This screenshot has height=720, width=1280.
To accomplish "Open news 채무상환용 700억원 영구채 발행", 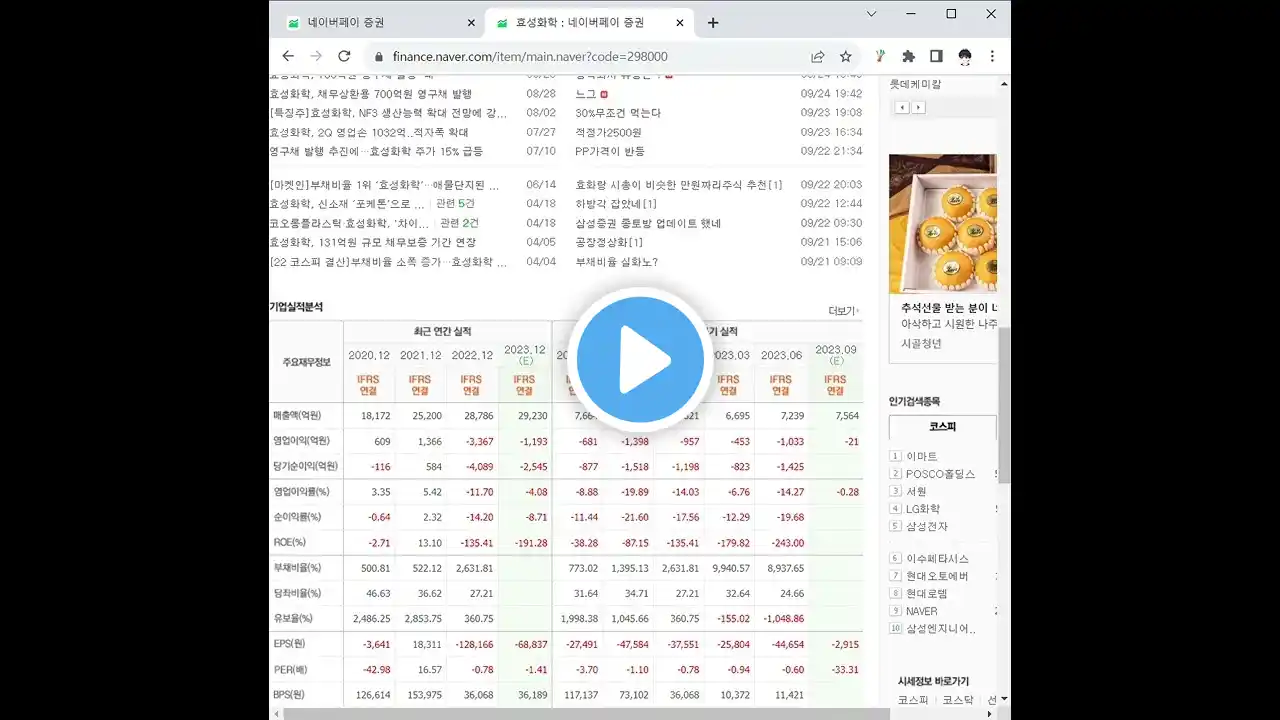I will pyautogui.click(x=370, y=94).
